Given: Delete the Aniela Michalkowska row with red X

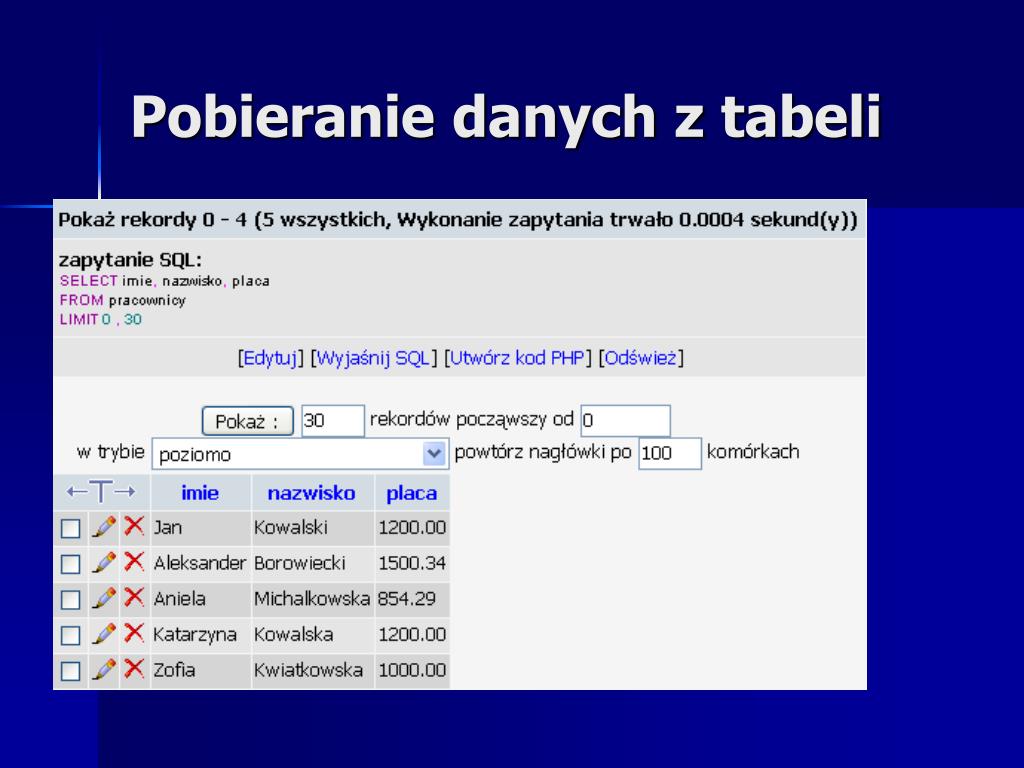Looking at the screenshot, I should (134, 597).
